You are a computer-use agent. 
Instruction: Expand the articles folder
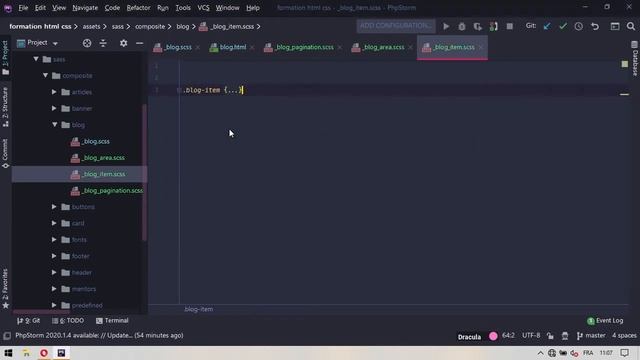point(54,92)
